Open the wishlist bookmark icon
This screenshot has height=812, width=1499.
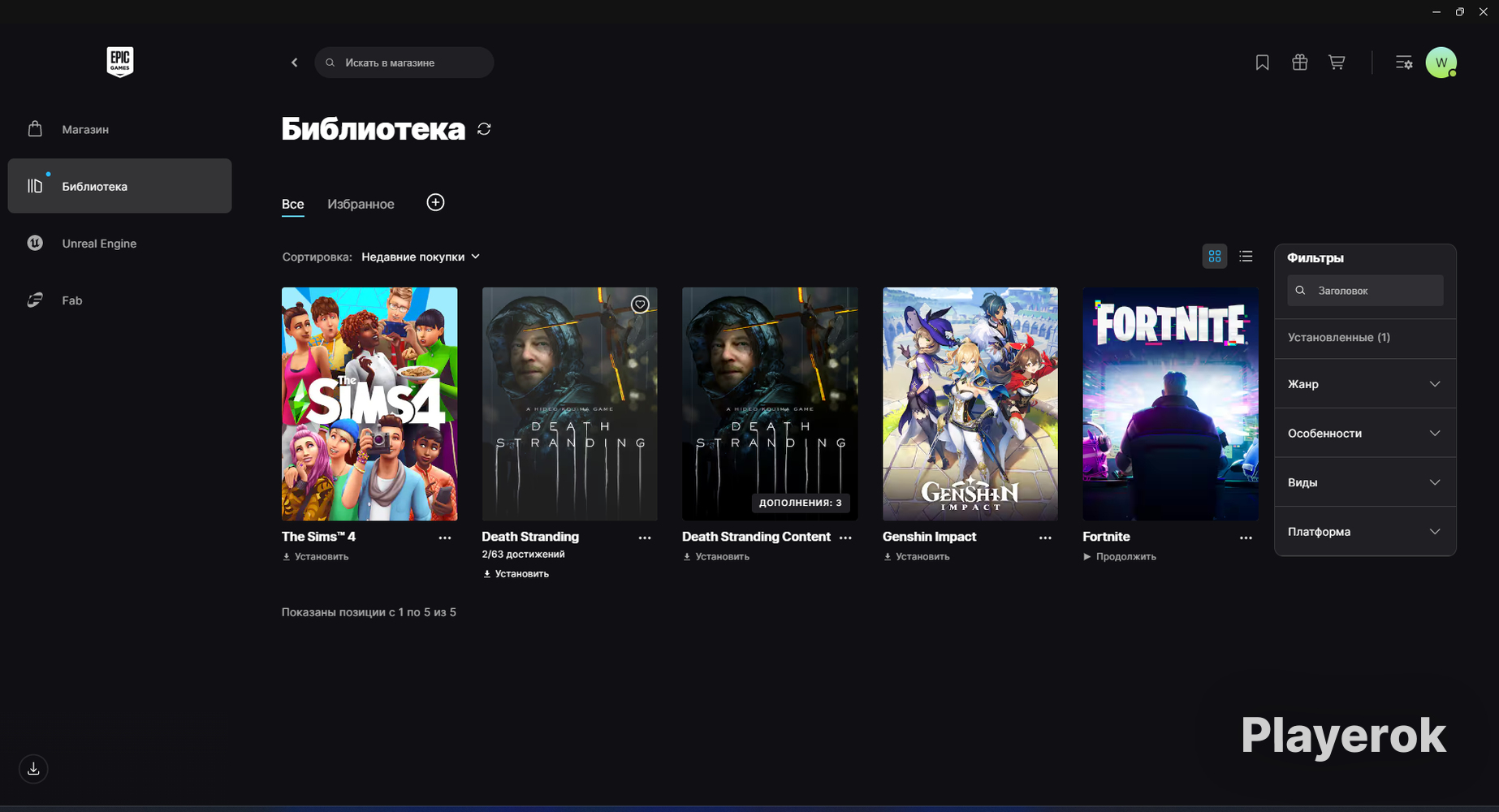point(1262,63)
